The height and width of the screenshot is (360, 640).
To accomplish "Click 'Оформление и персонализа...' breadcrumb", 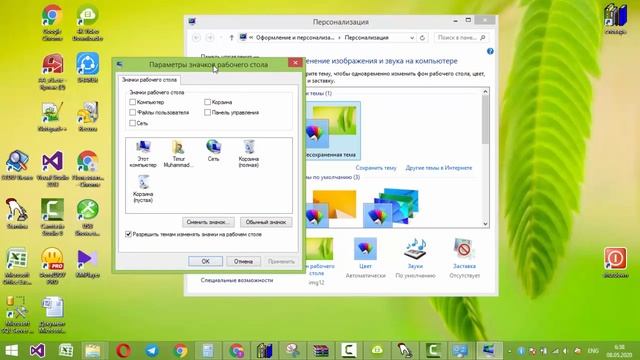I will [295, 38].
